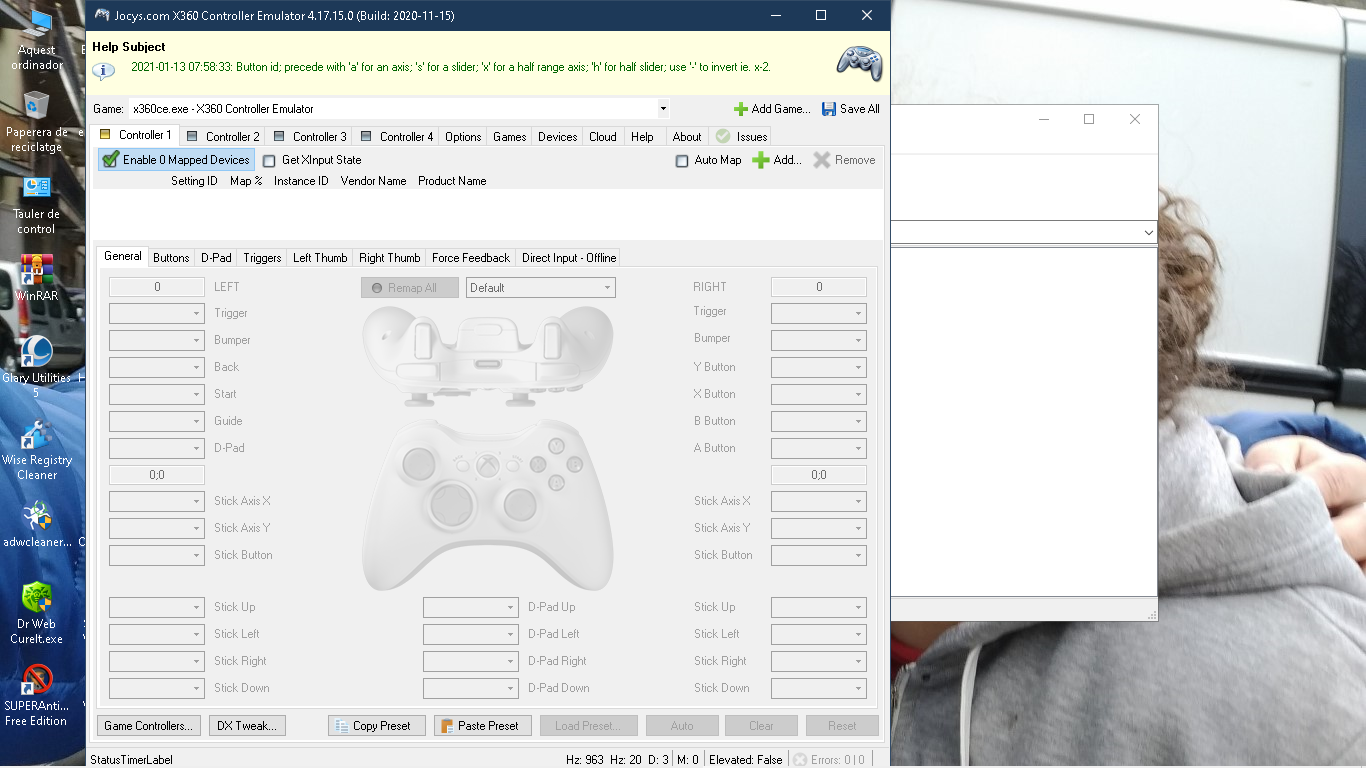1366x768 pixels.
Task: Open the Cloud tab
Action: pyautogui.click(x=603, y=137)
